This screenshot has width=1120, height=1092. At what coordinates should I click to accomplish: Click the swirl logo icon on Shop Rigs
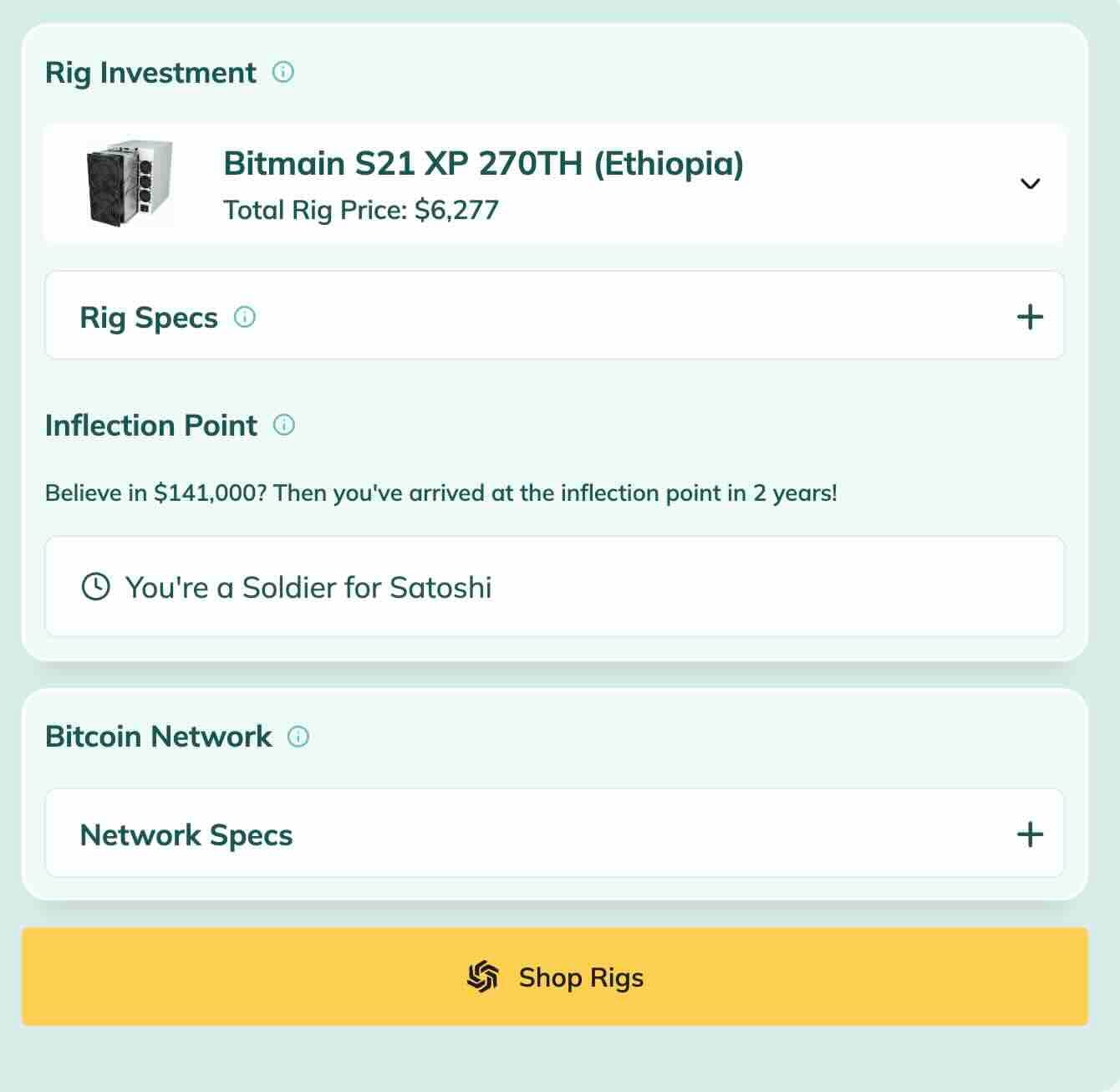[482, 977]
